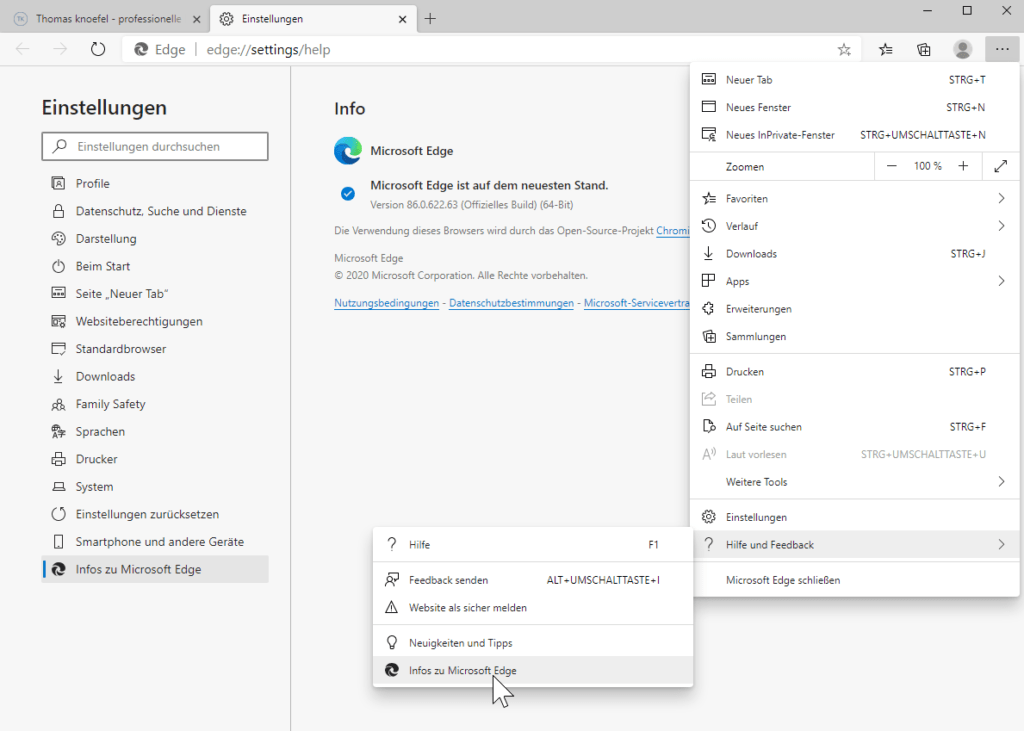Screen dimensions: 1024x731
Task: Expand the Weitere Tools submenu arrow
Action: 1001,482
